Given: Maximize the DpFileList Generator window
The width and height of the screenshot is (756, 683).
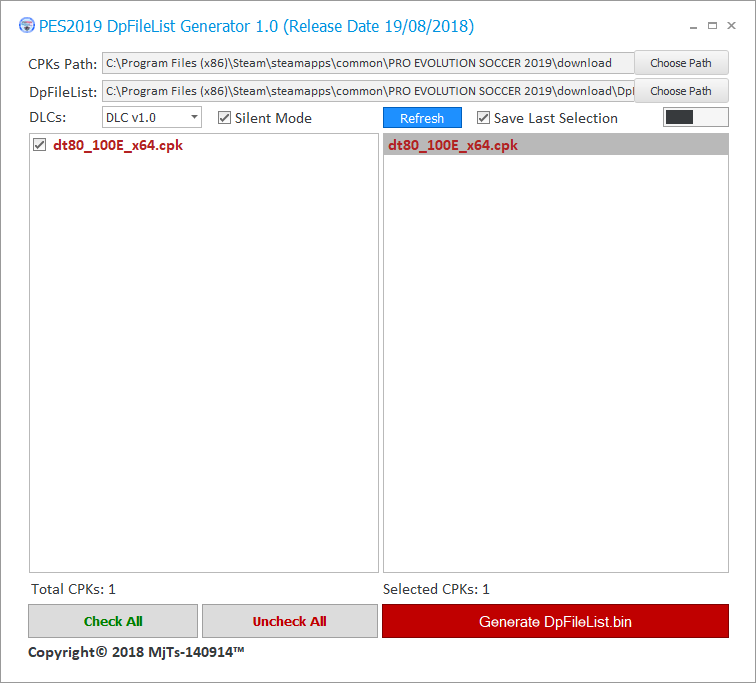Looking at the screenshot, I should 712,26.
